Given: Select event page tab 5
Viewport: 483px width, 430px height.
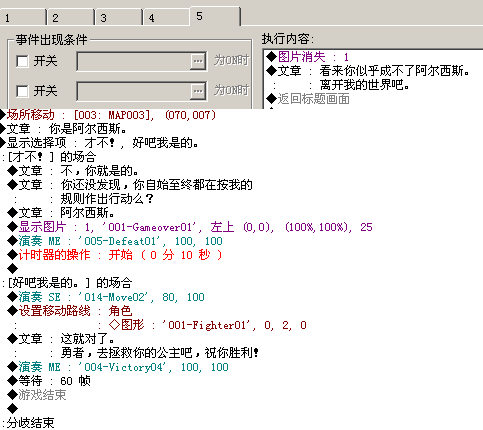Looking at the screenshot, I should pos(215,16).
